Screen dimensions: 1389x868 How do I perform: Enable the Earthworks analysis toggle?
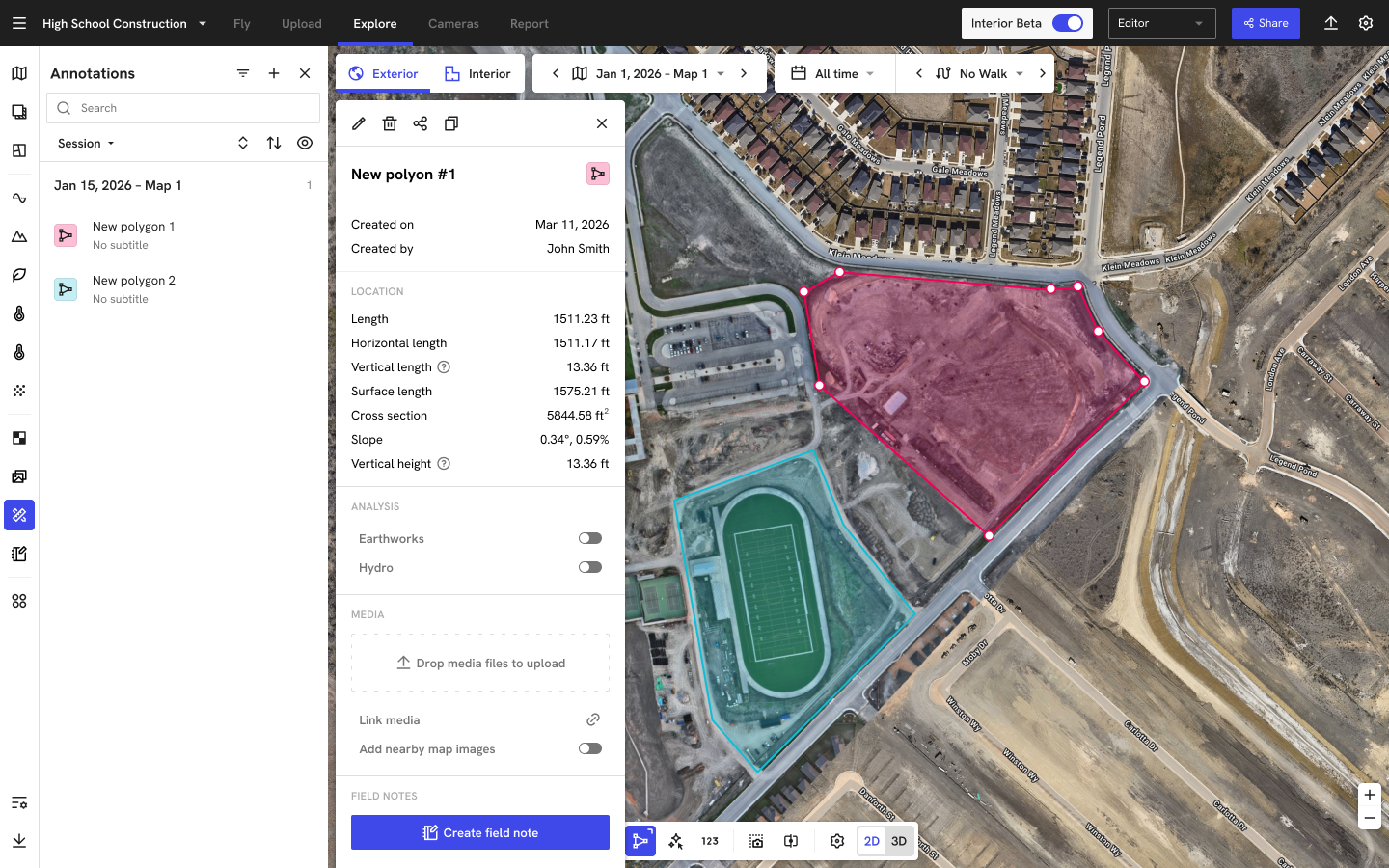coord(589,539)
